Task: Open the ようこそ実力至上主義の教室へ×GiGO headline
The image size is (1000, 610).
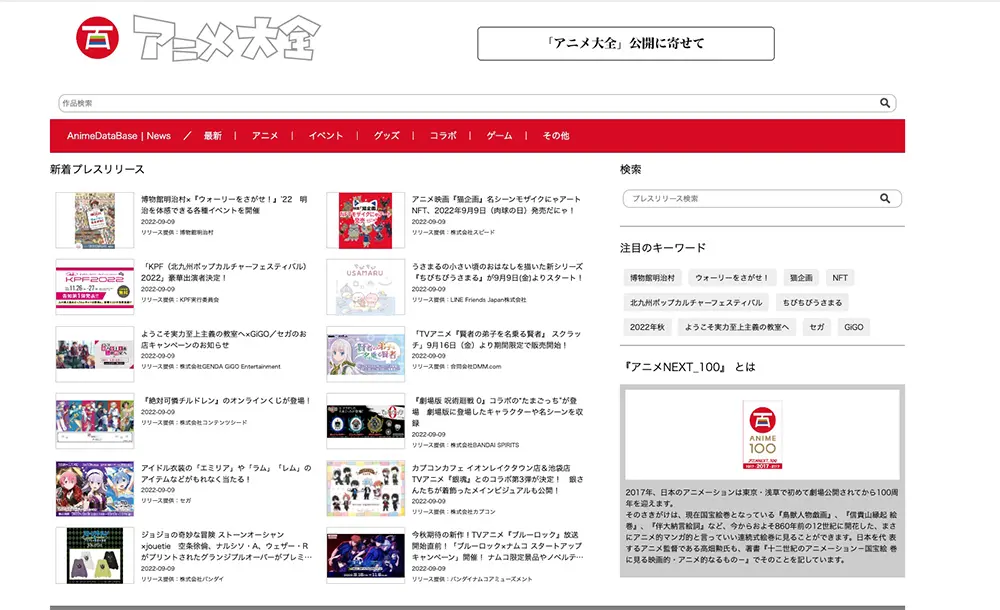Action: coord(224,339)
